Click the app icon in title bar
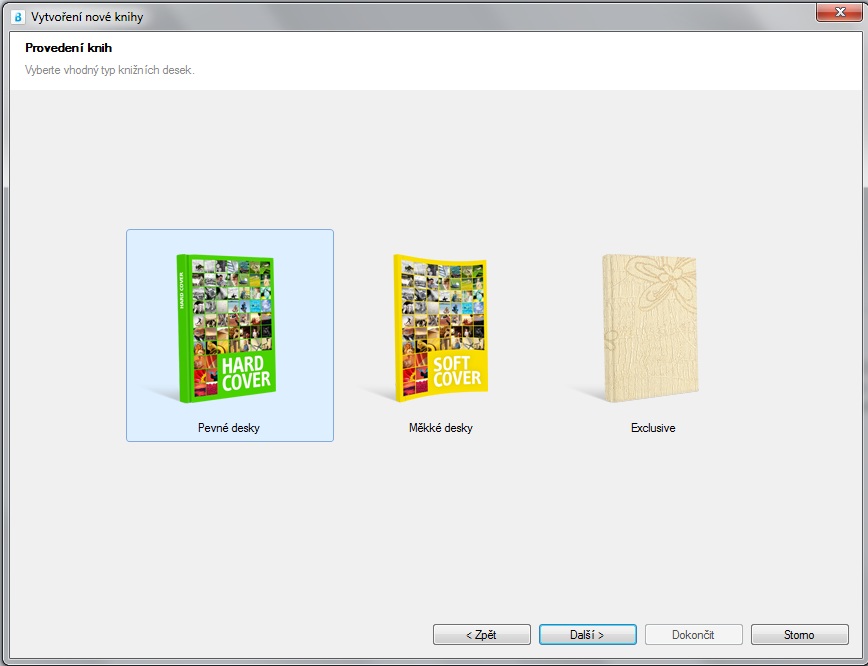Viewport: 868px width, 666px height. [18, 17]
